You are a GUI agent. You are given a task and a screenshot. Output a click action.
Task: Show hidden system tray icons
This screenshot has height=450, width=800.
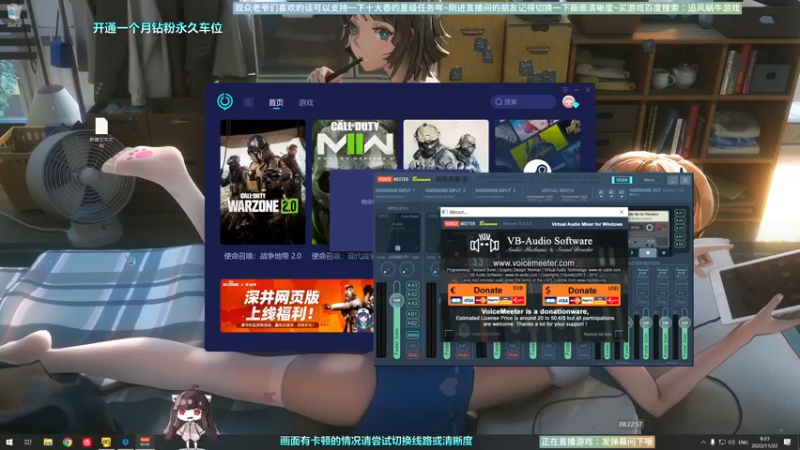pyautogui.click(x=703, y=442)
